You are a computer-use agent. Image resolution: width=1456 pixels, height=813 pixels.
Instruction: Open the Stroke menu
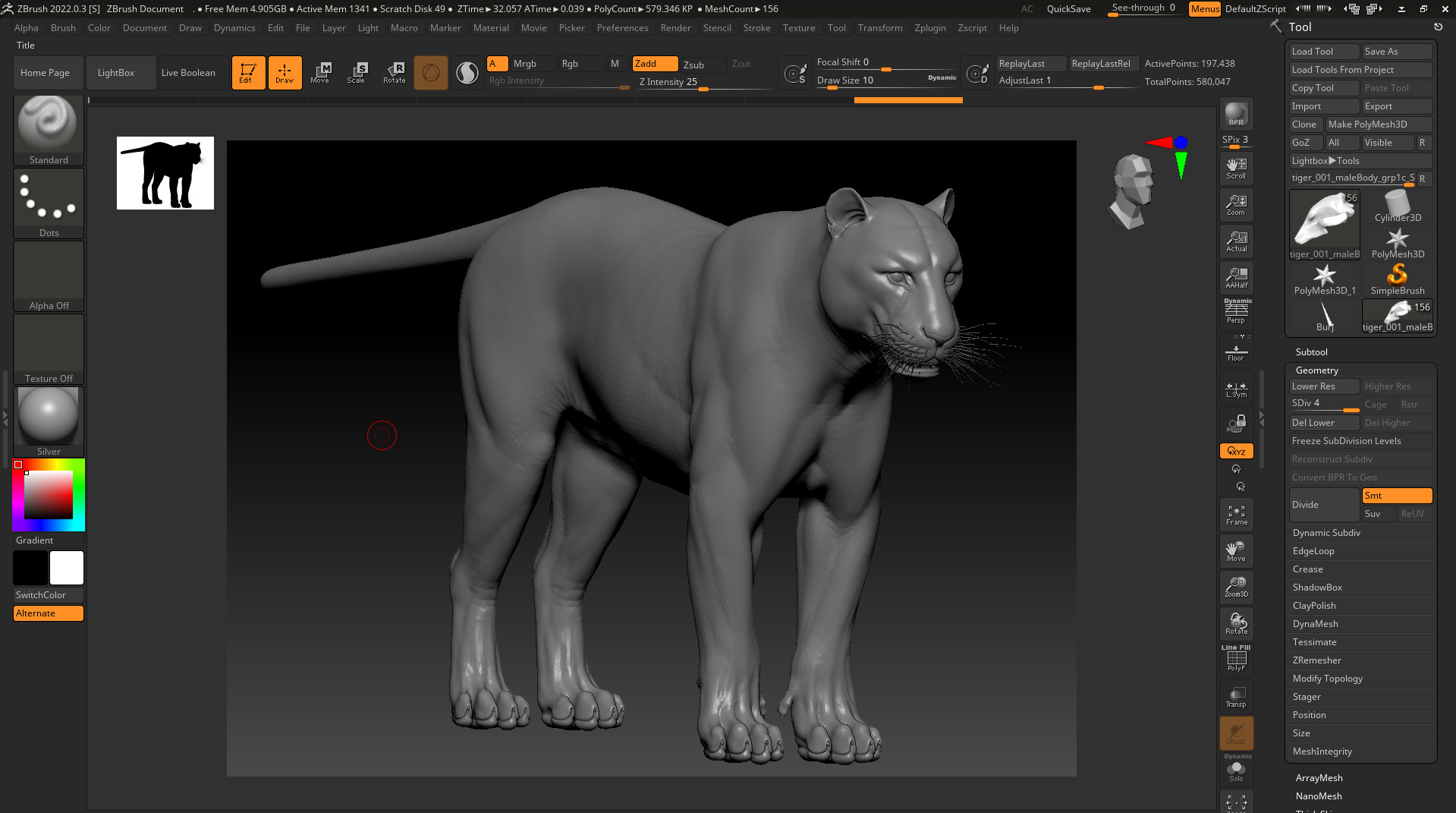pos(756,28)
